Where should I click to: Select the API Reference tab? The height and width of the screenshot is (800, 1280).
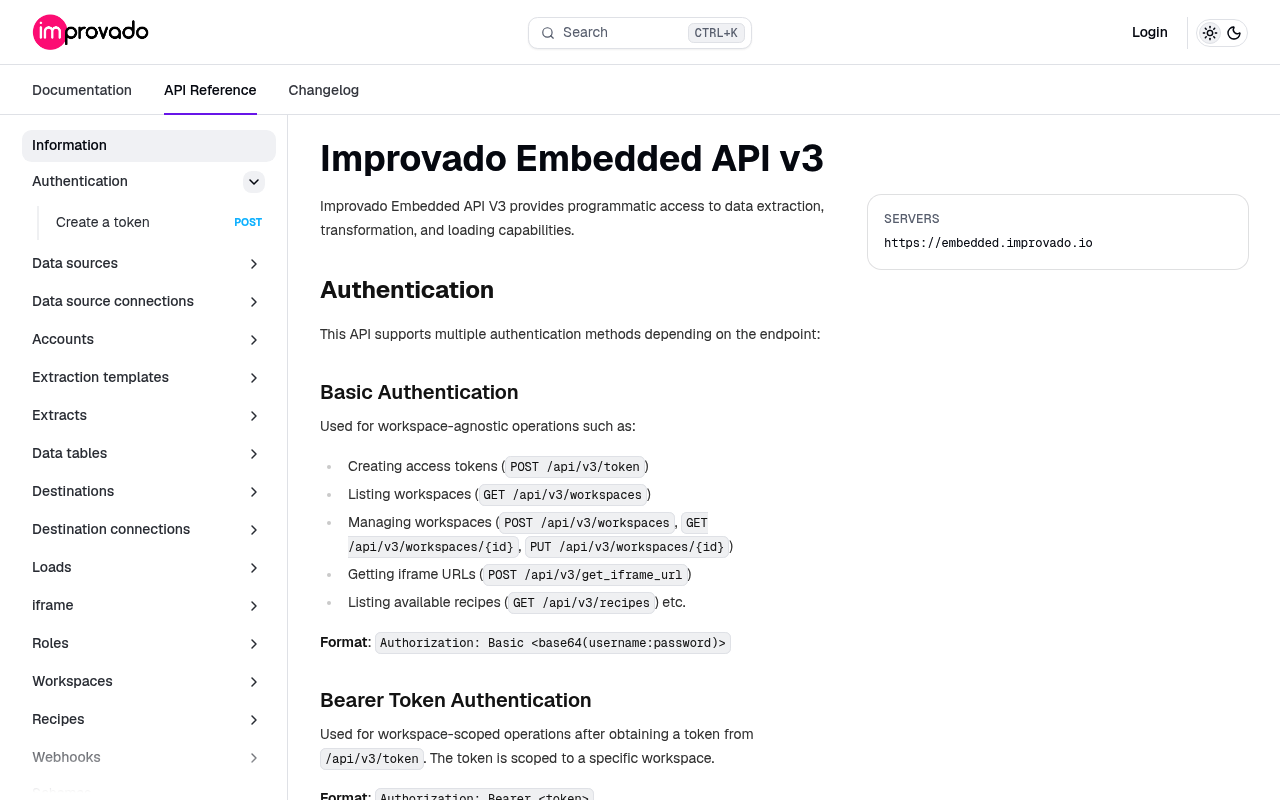tap(210, 90)
